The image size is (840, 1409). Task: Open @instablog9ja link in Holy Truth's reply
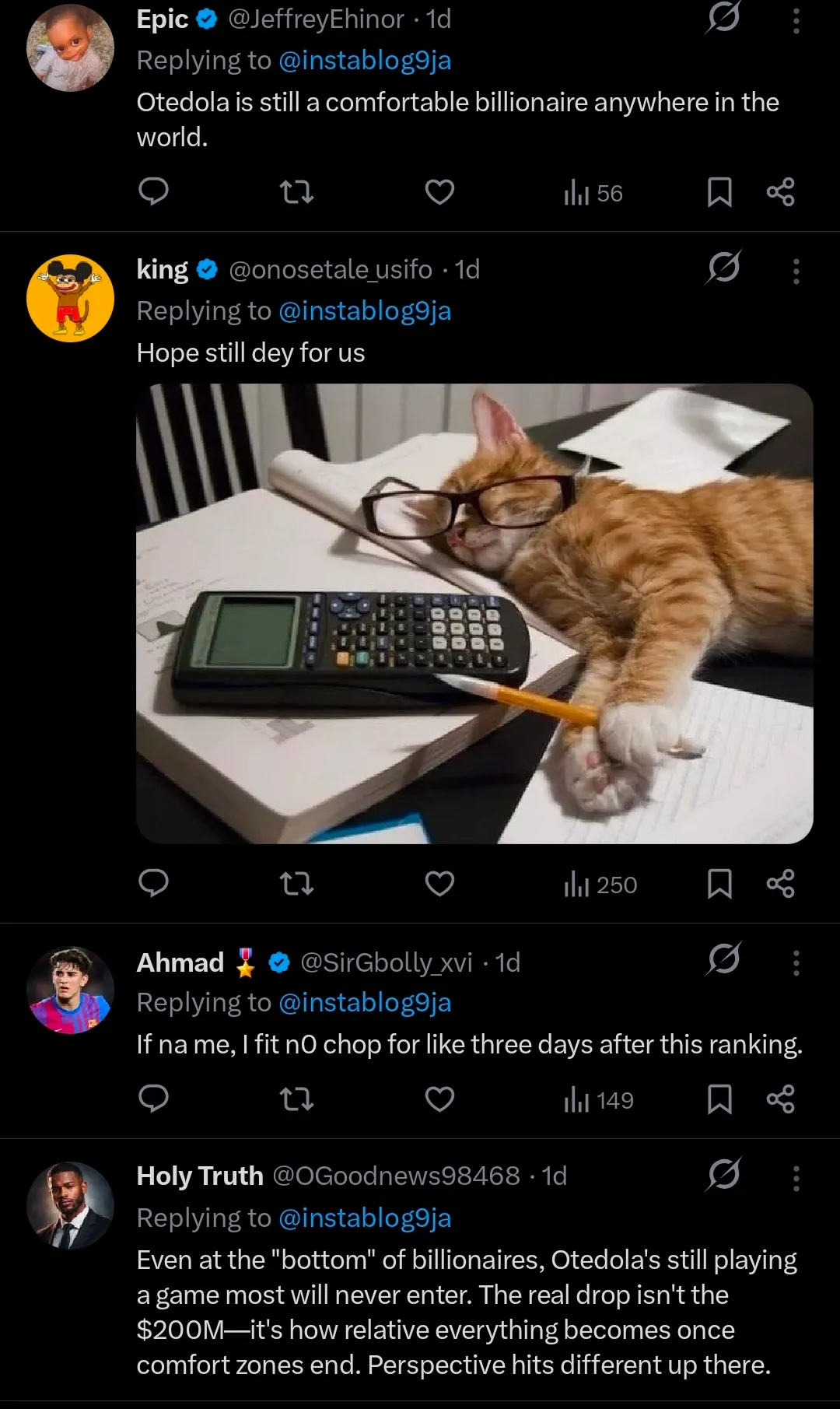tap(365, 1218)
